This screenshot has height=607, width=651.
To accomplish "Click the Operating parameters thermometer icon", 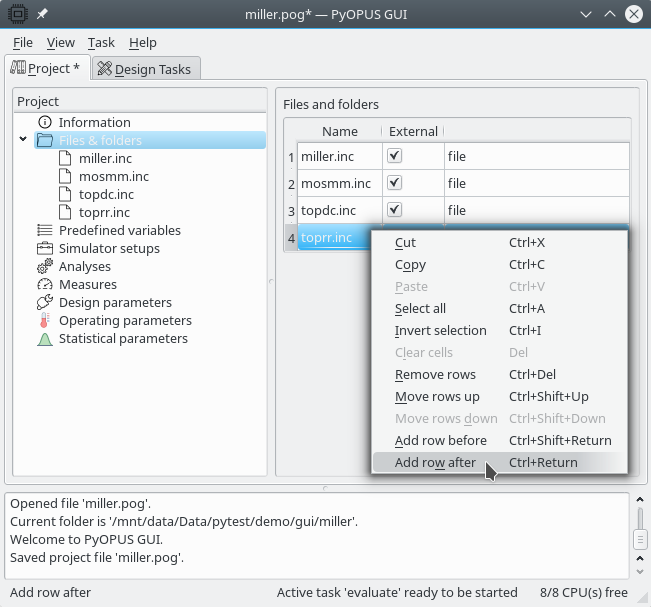I will [44, 321].
